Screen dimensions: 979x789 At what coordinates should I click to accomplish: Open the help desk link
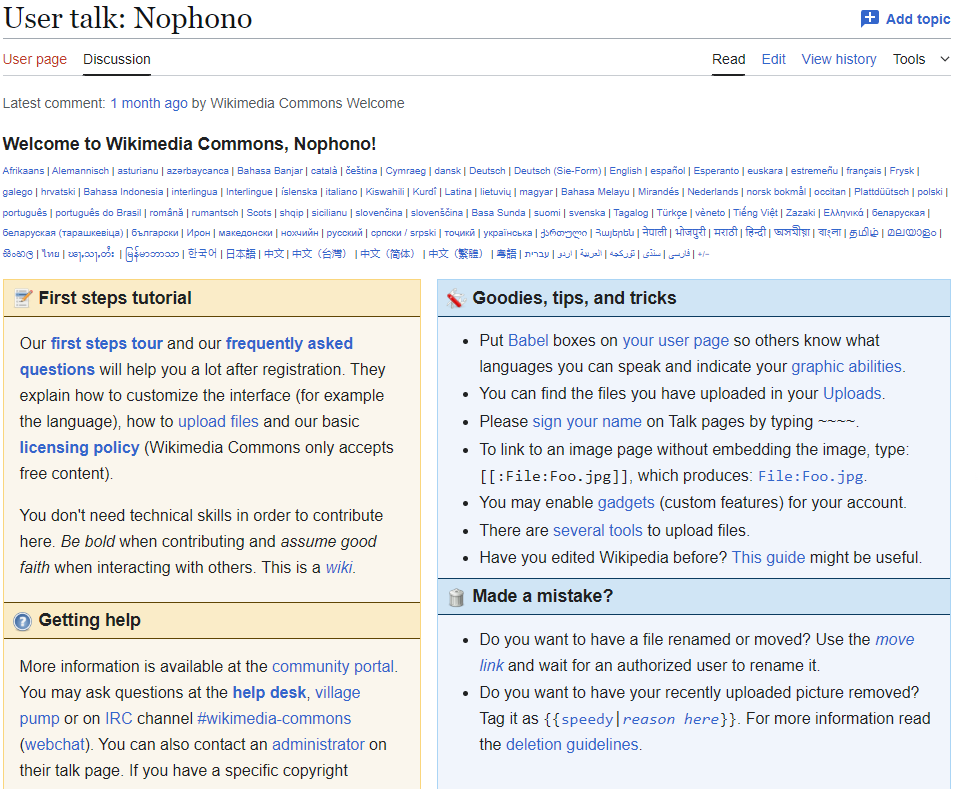click(x=271, y=692)
